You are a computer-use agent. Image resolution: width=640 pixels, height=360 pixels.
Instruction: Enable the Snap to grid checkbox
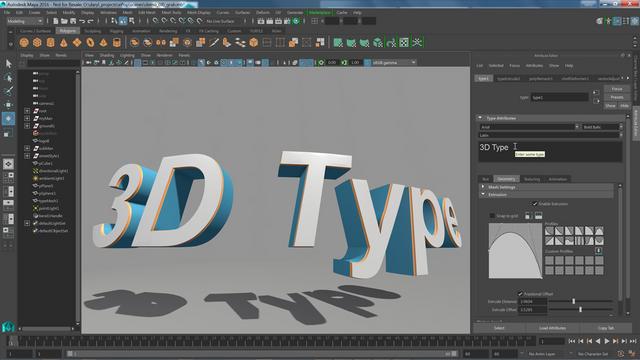tap(492, 216)
